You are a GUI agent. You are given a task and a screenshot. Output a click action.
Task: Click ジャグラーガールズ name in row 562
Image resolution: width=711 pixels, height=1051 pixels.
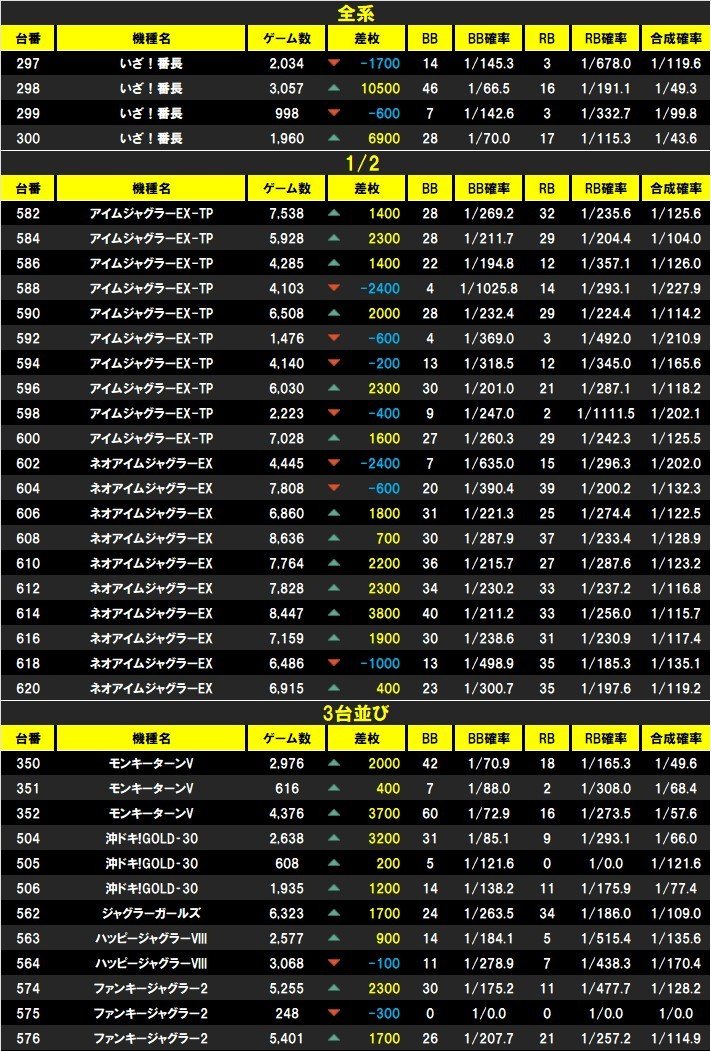pyautogui.click(x=151, y=914)
